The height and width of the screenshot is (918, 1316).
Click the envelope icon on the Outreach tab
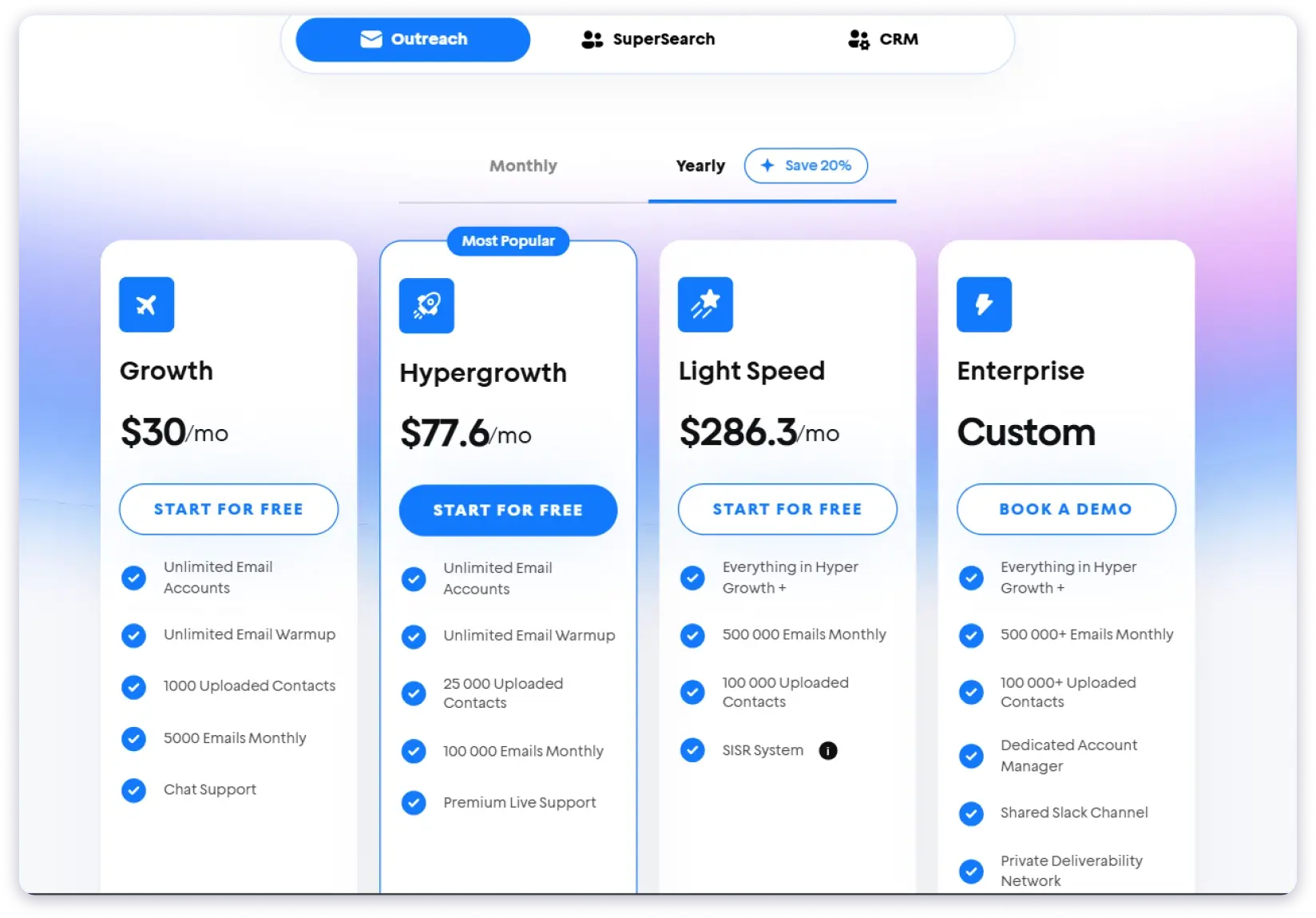pyautogui.click(x=371, y=38)
